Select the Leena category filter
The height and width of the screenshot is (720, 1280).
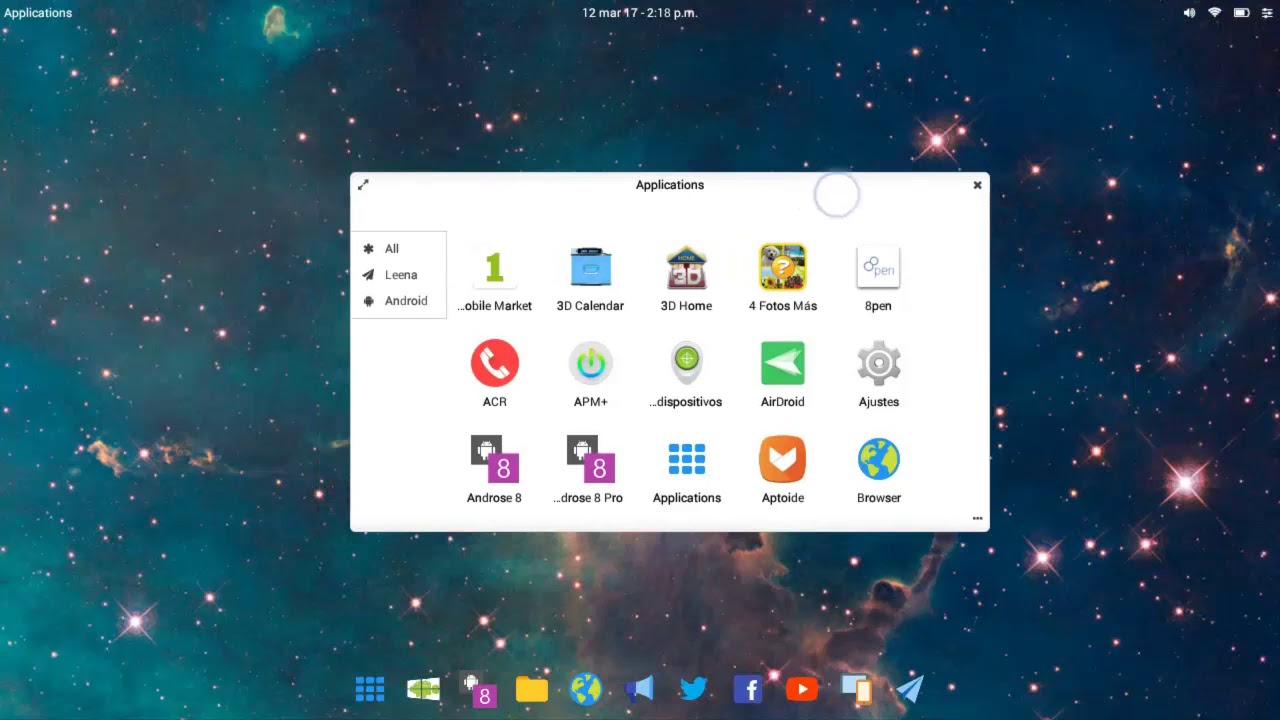(399, 275)
